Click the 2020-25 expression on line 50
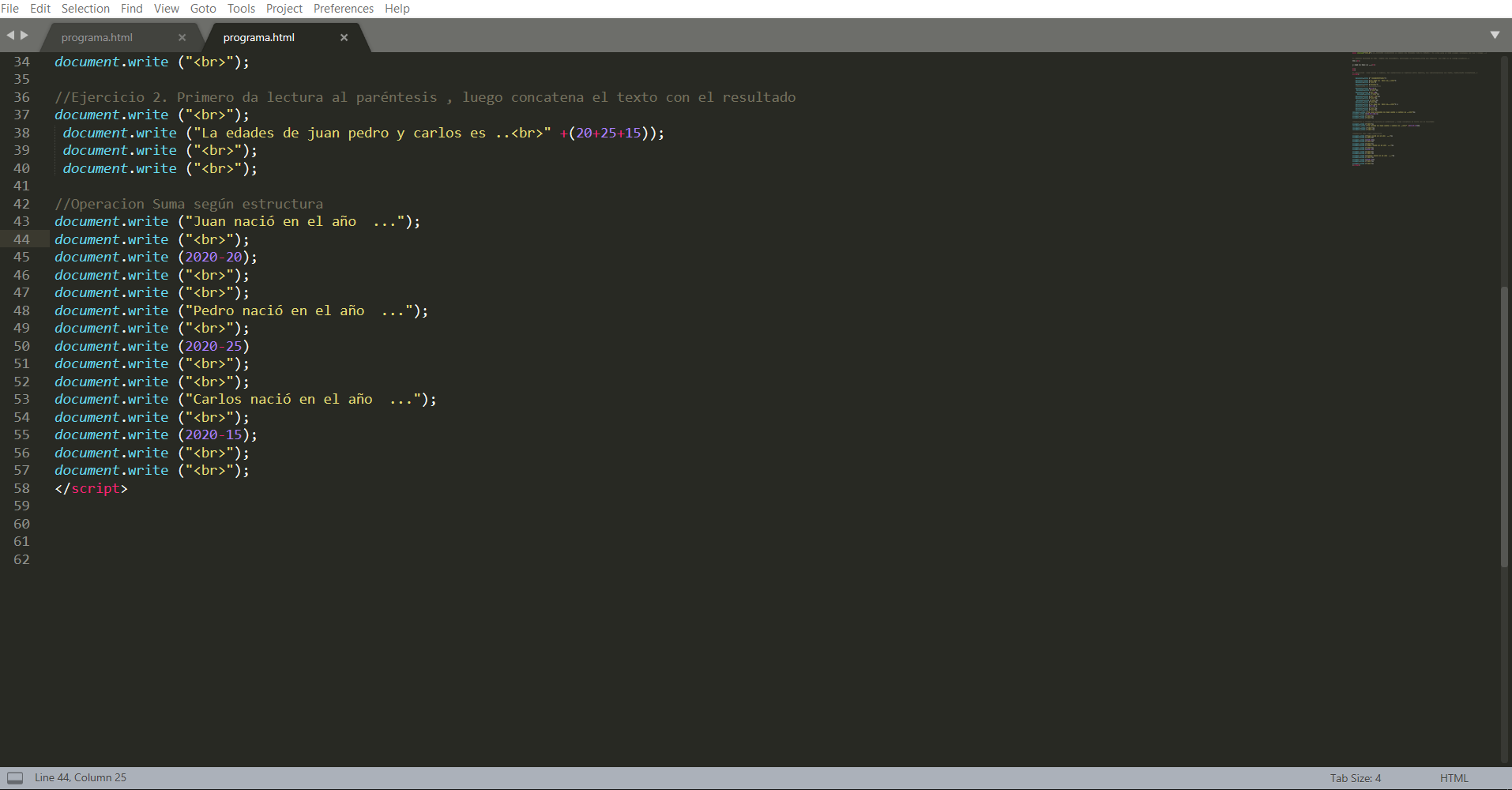Viewport: 1512px width, 790px height. (213, 346)
